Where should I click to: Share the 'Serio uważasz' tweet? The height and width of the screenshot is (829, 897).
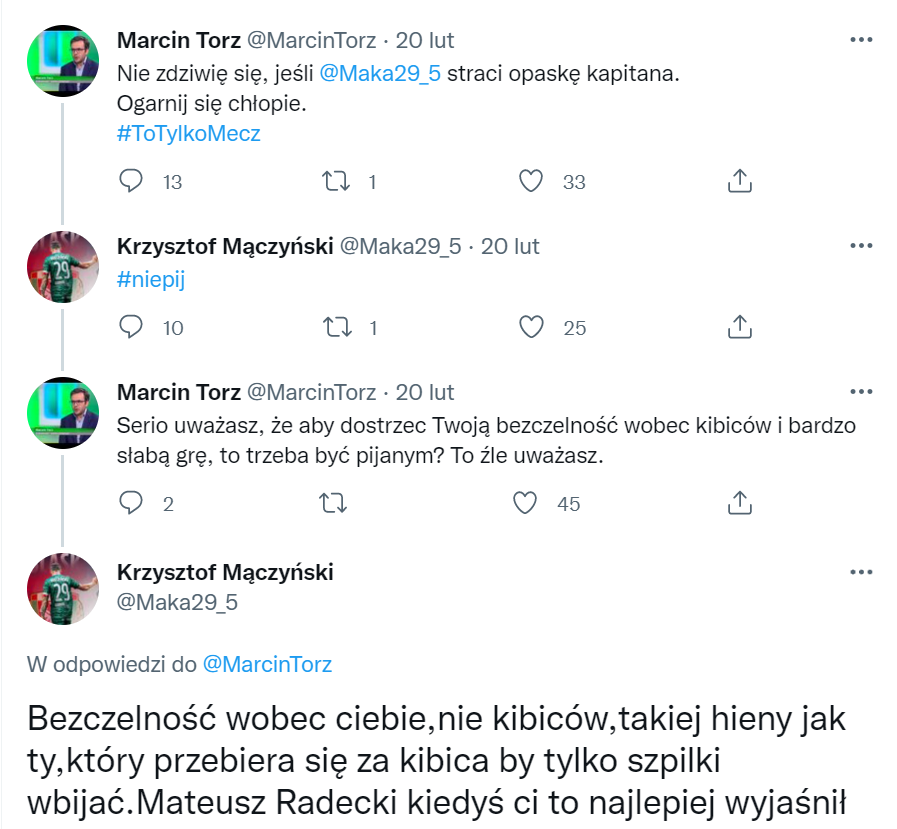pos(738,503)
